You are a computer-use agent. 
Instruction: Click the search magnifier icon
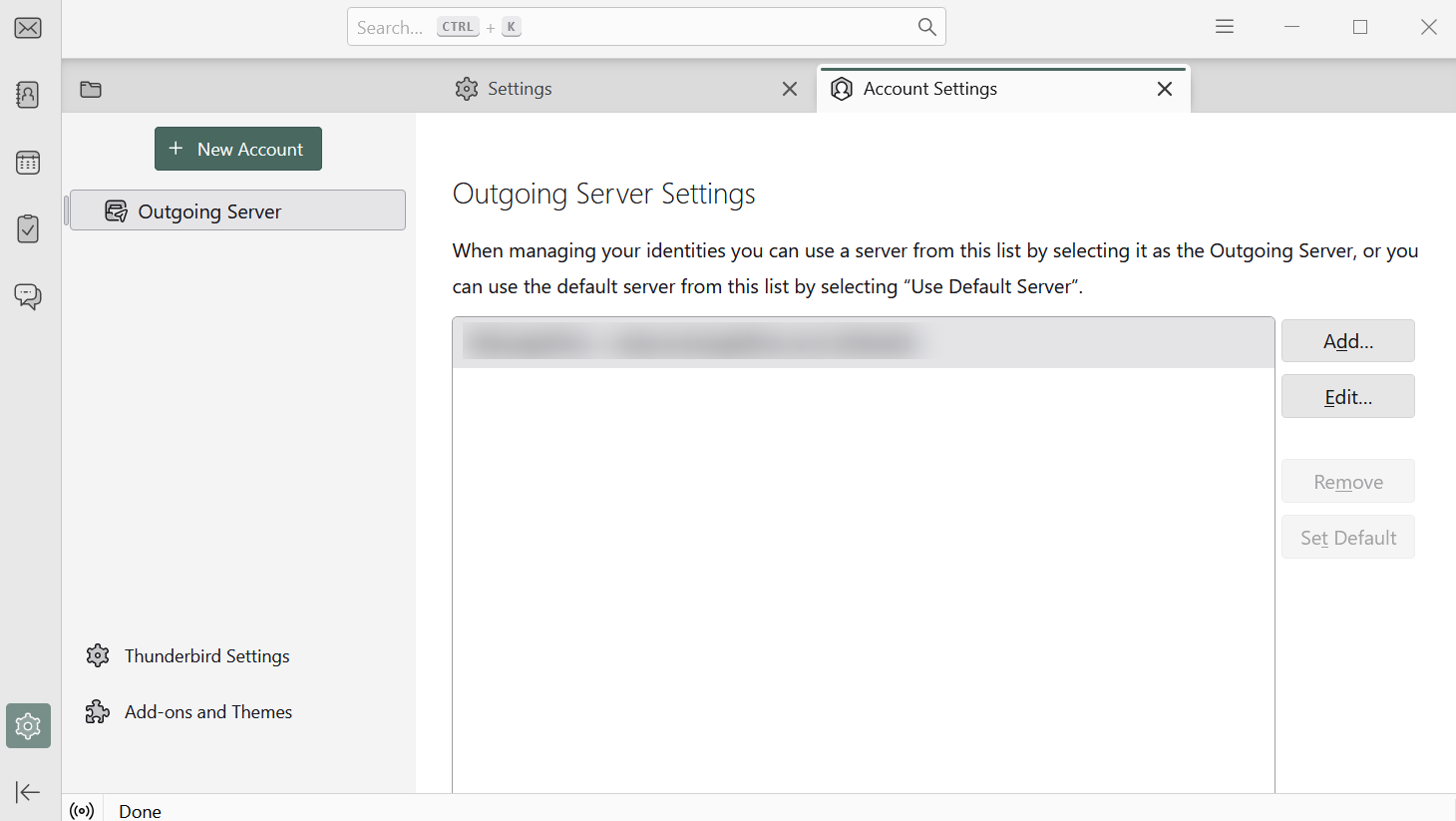(926, 27)
